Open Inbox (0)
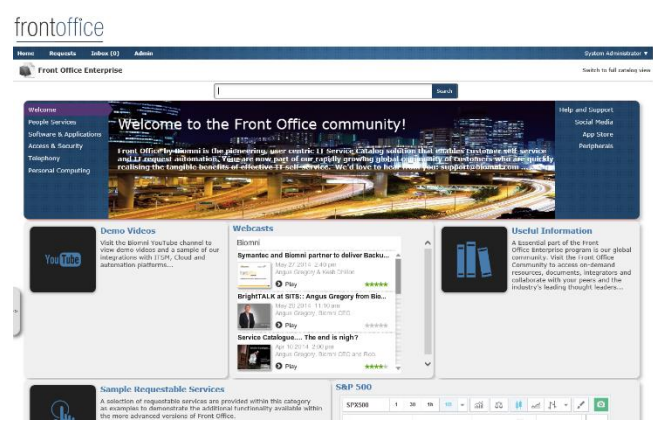The height and width of the screenshot is (427, 653). (105, 53)
